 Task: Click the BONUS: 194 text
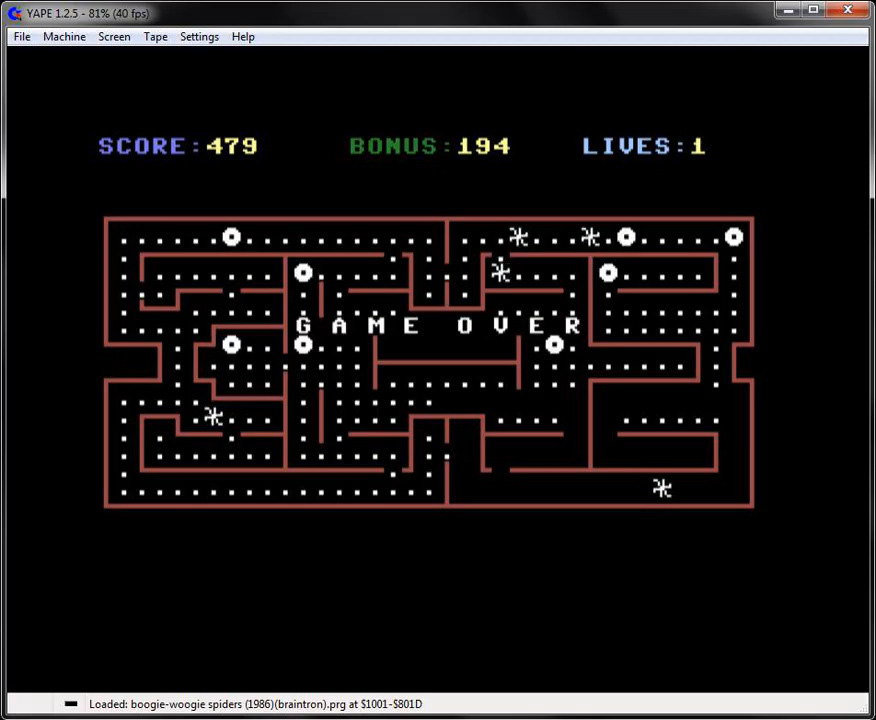pos(430,146)
